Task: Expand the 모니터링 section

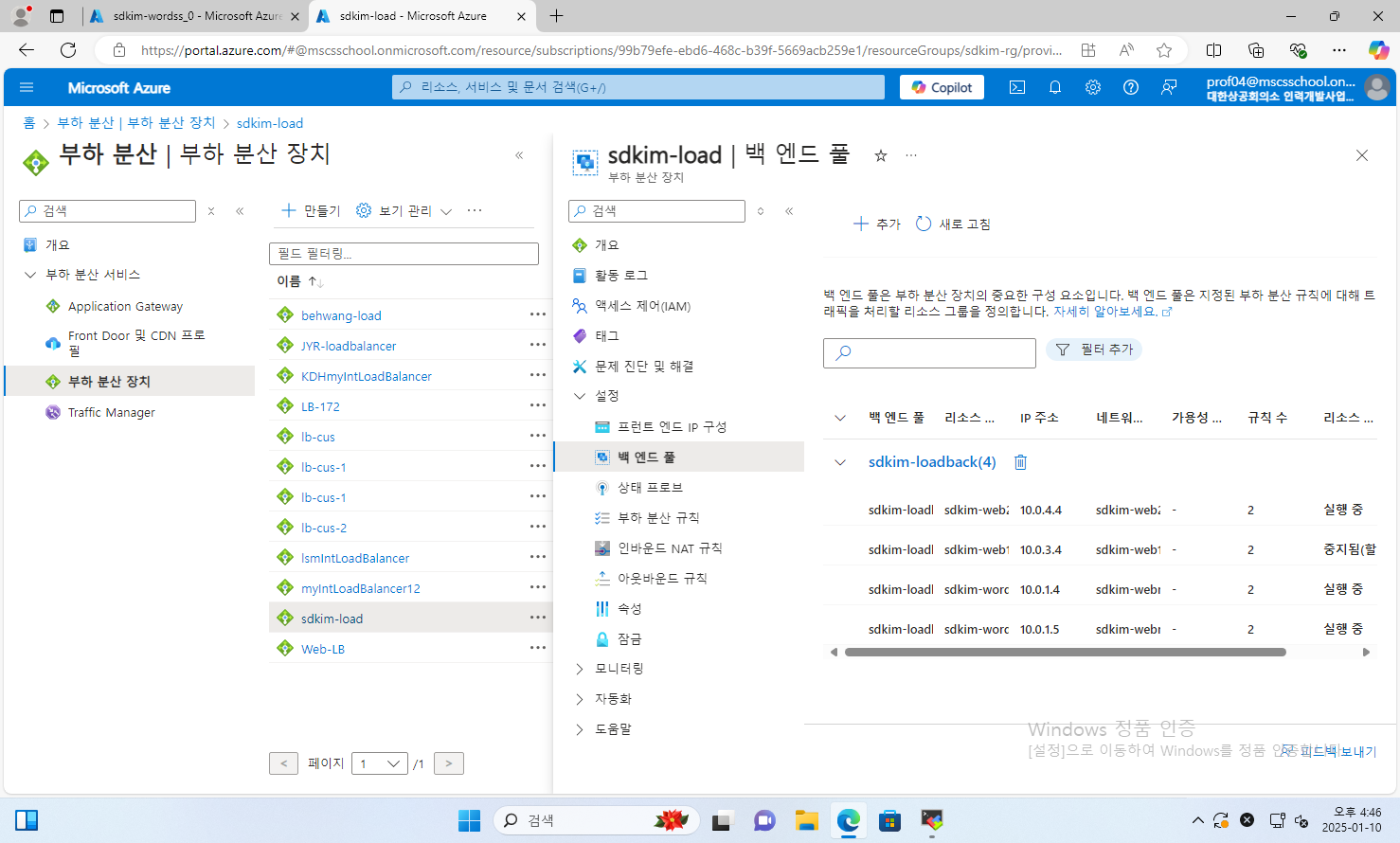Action: [580, 669]
